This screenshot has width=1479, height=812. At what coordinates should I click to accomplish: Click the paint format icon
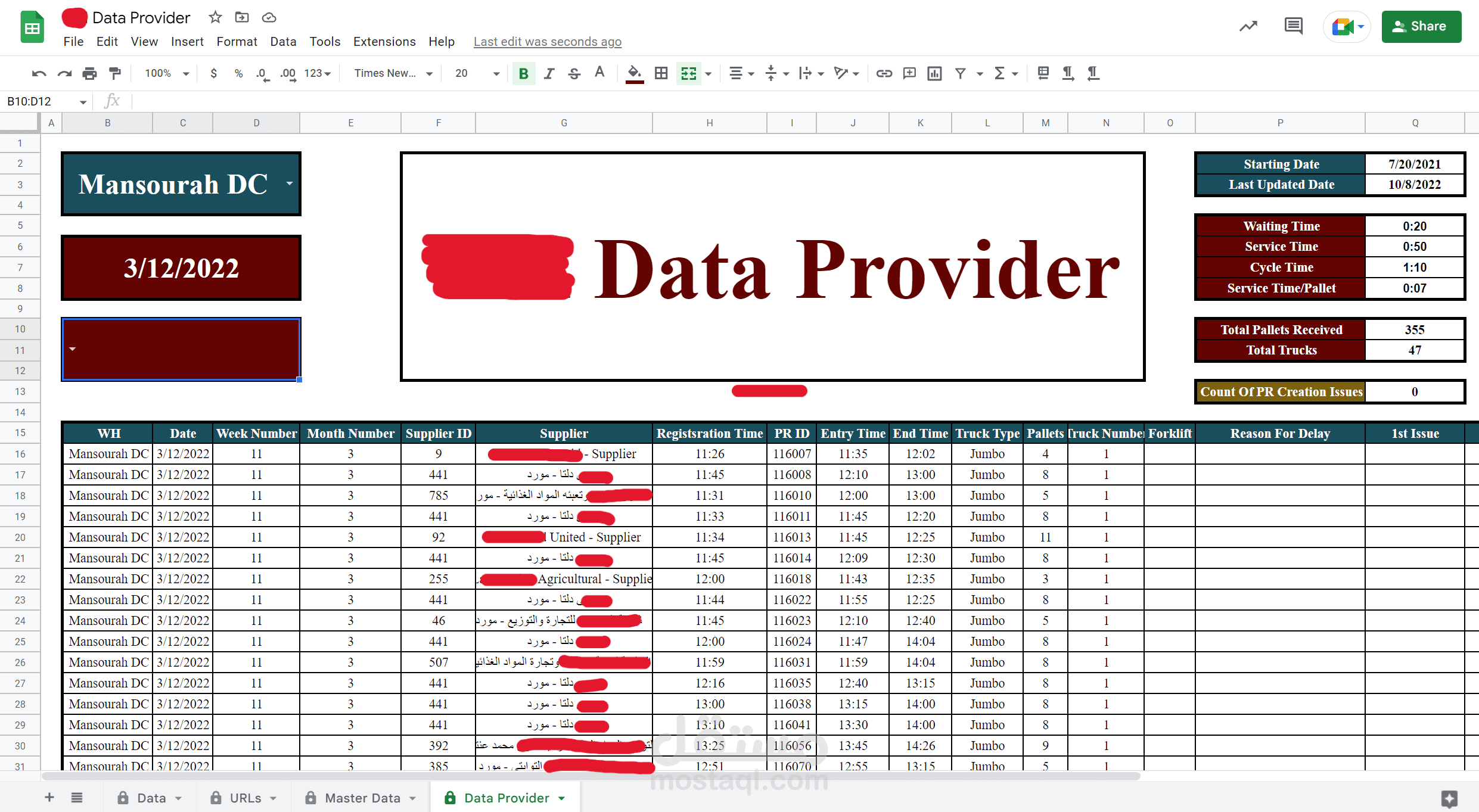[115, 73]
